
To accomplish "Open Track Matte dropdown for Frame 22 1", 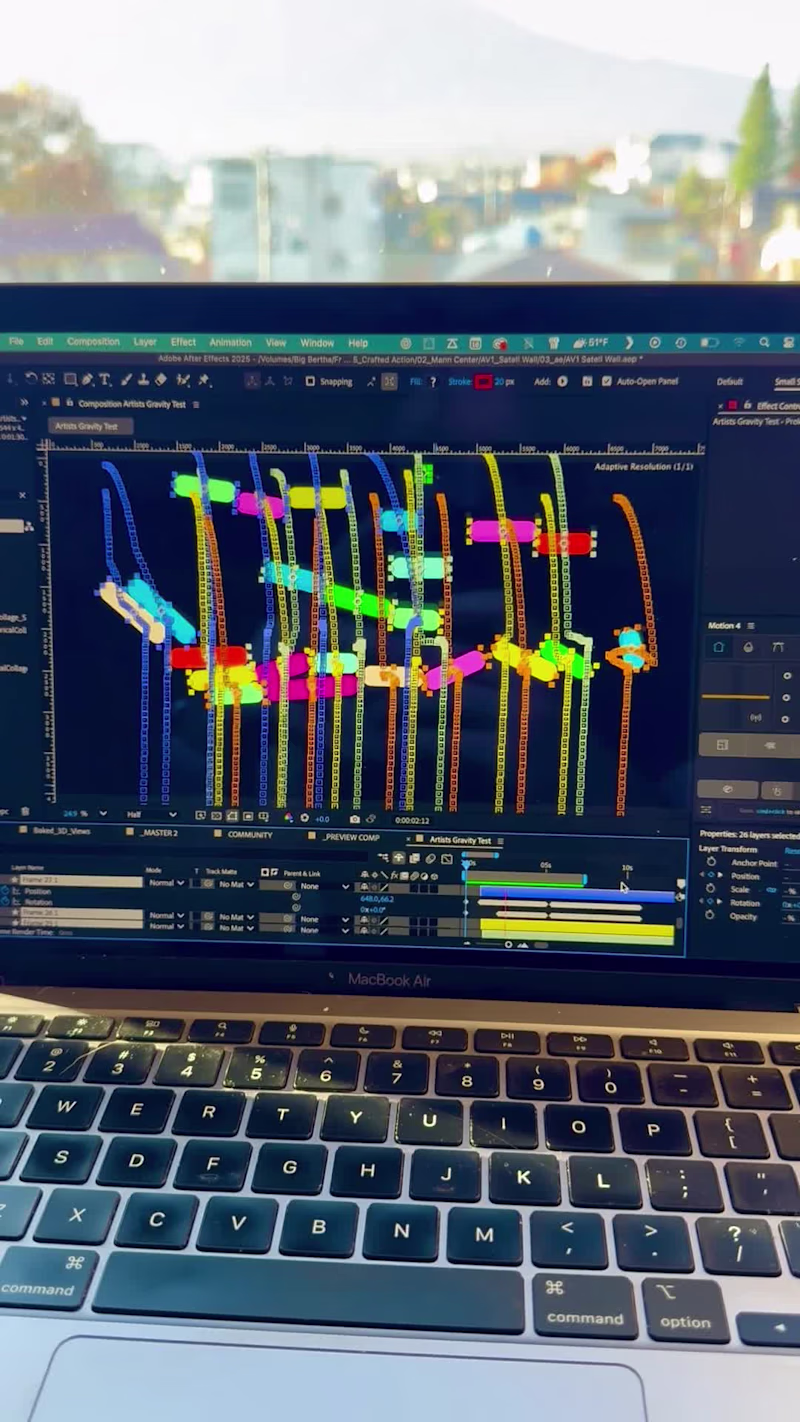I will tap(238, 885).
